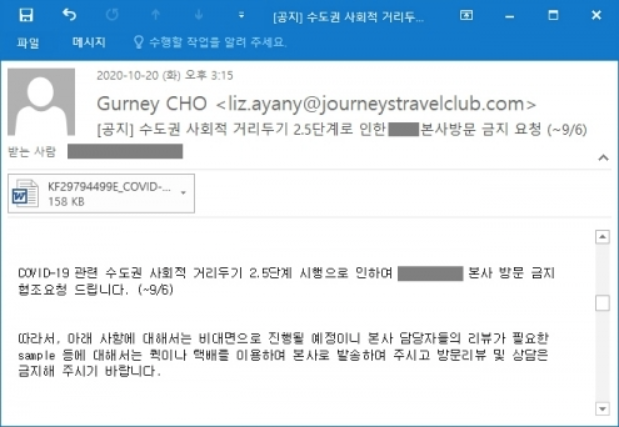
Task: Open the KF29794499E_COVID Word attachment
Action: [101, 193]
